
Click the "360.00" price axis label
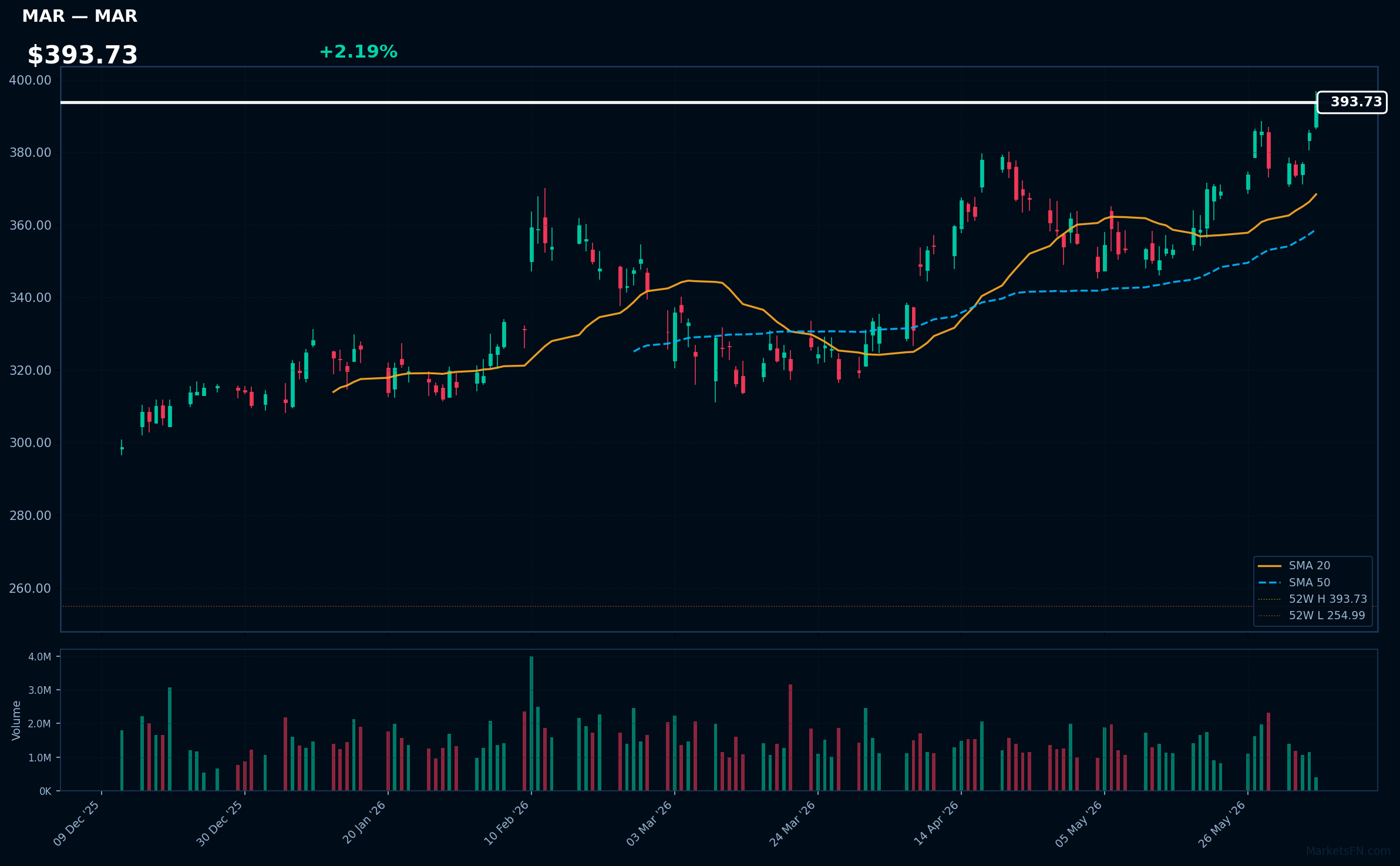click(30, 225)
